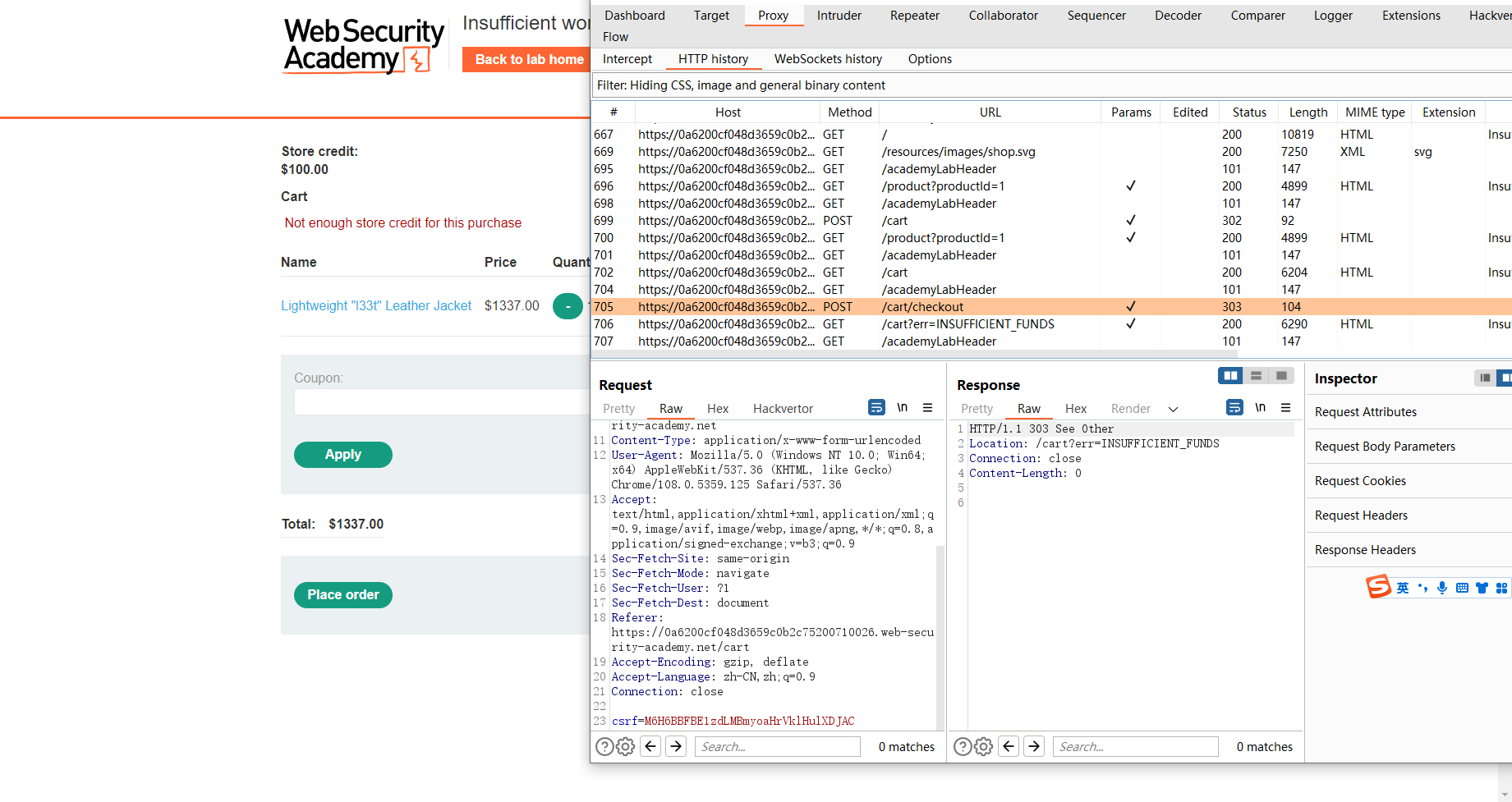Viewport: 1512px width, 802px height.
Task: Sort history by Status column header
Action: tap(1248, 112)
